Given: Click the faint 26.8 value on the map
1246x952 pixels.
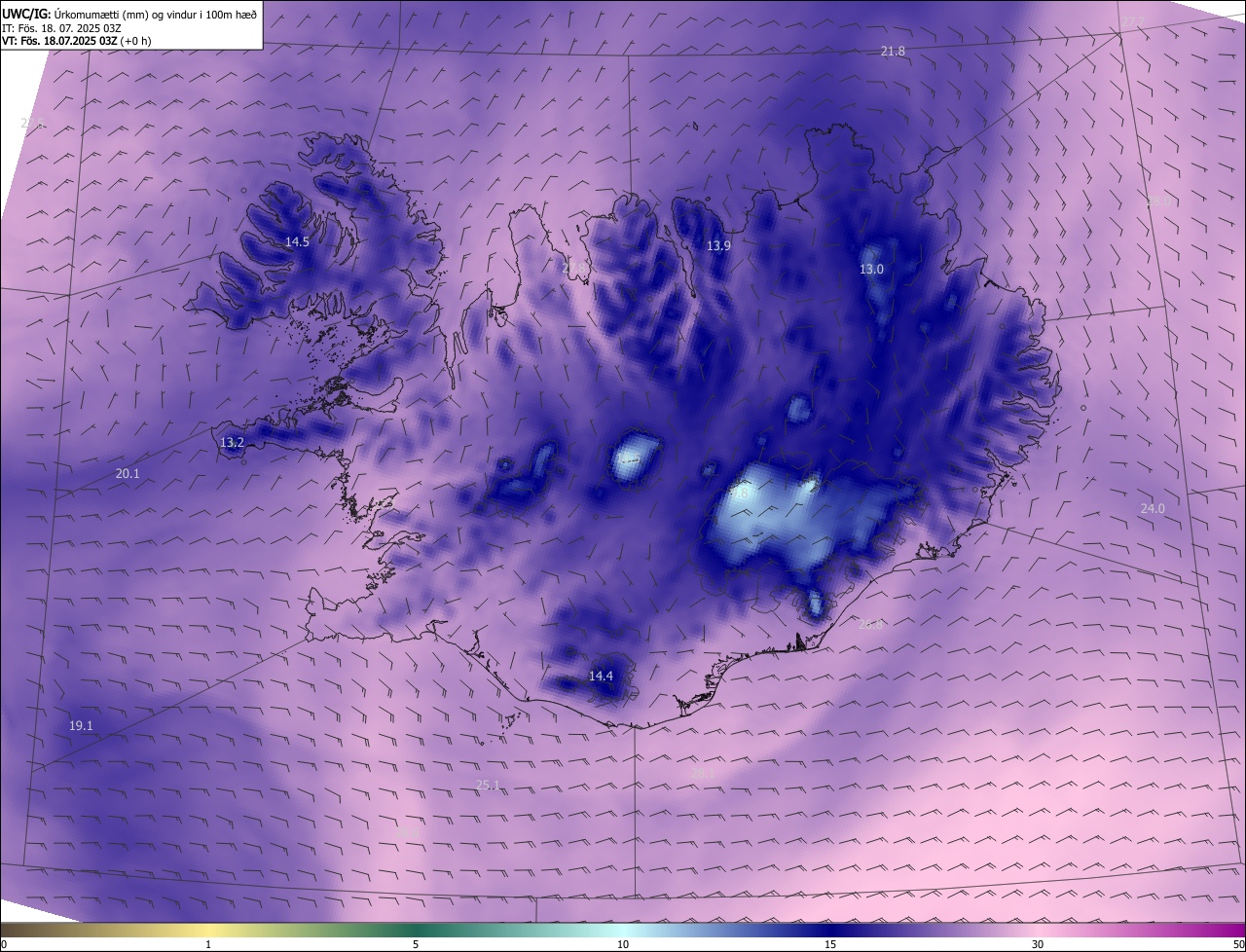Looking at the screenshot, I should coord(870,624).
